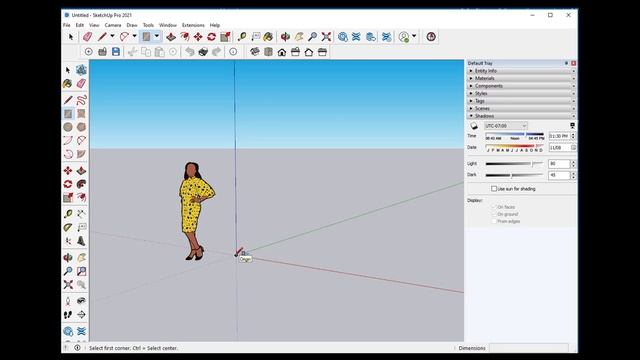Expand the Components panel
The image size is (640, 360).
click(x=521, y=86)
